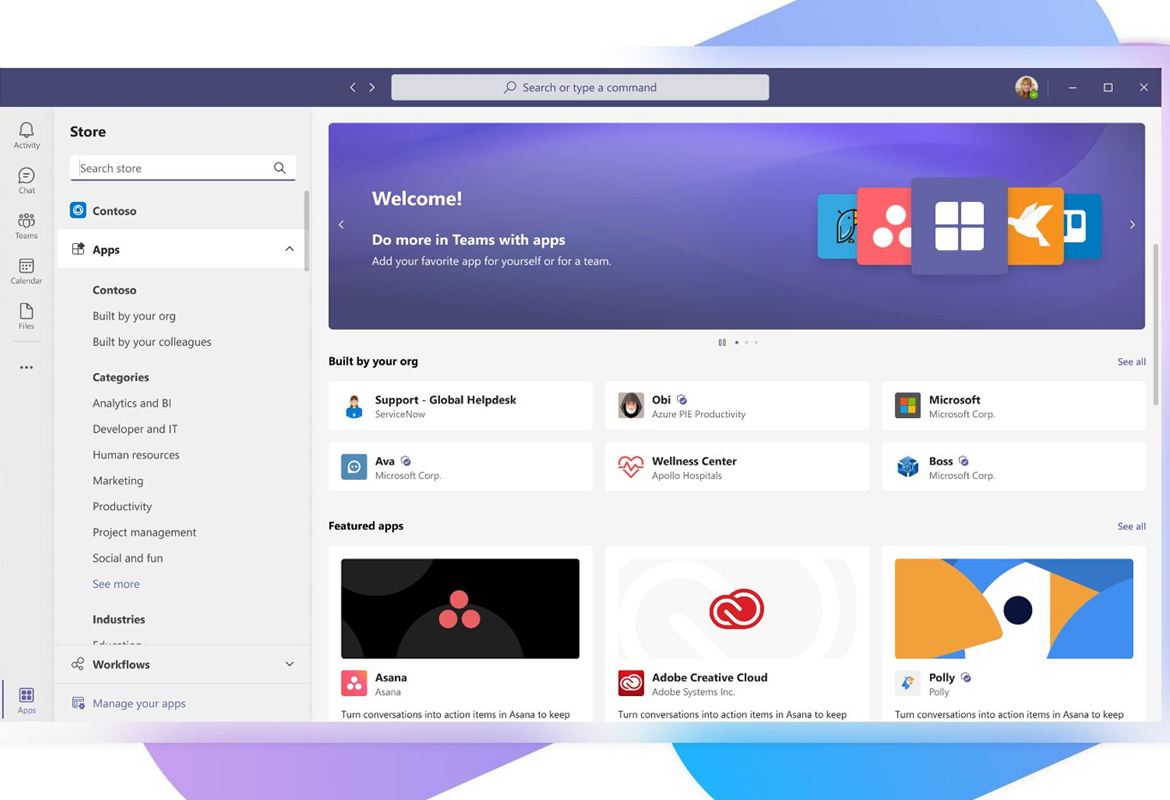Go forward with the navigation arrow
Screen dimensions: 1170x800
[x=372, y=87]
